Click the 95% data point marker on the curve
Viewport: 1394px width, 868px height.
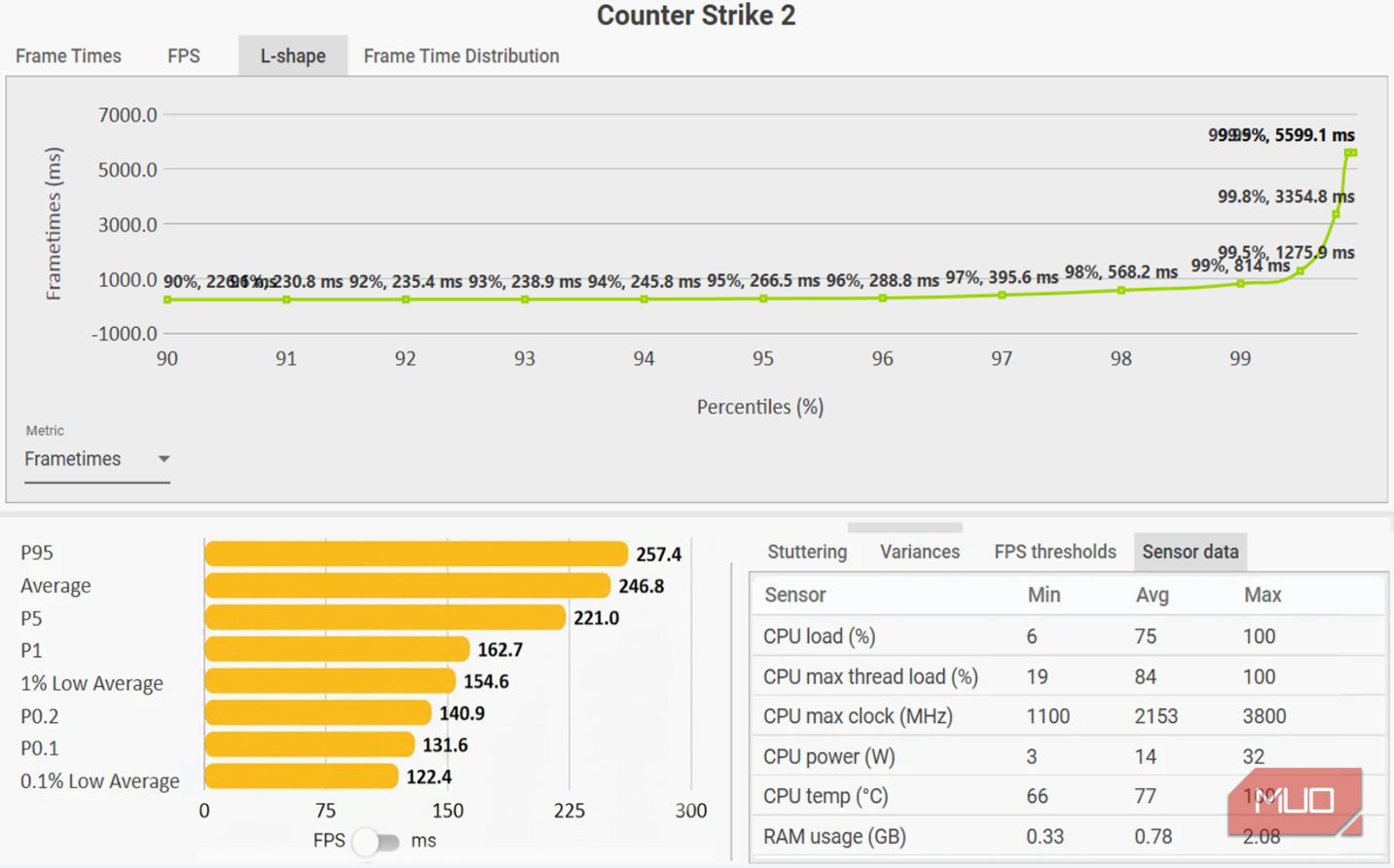763,299
